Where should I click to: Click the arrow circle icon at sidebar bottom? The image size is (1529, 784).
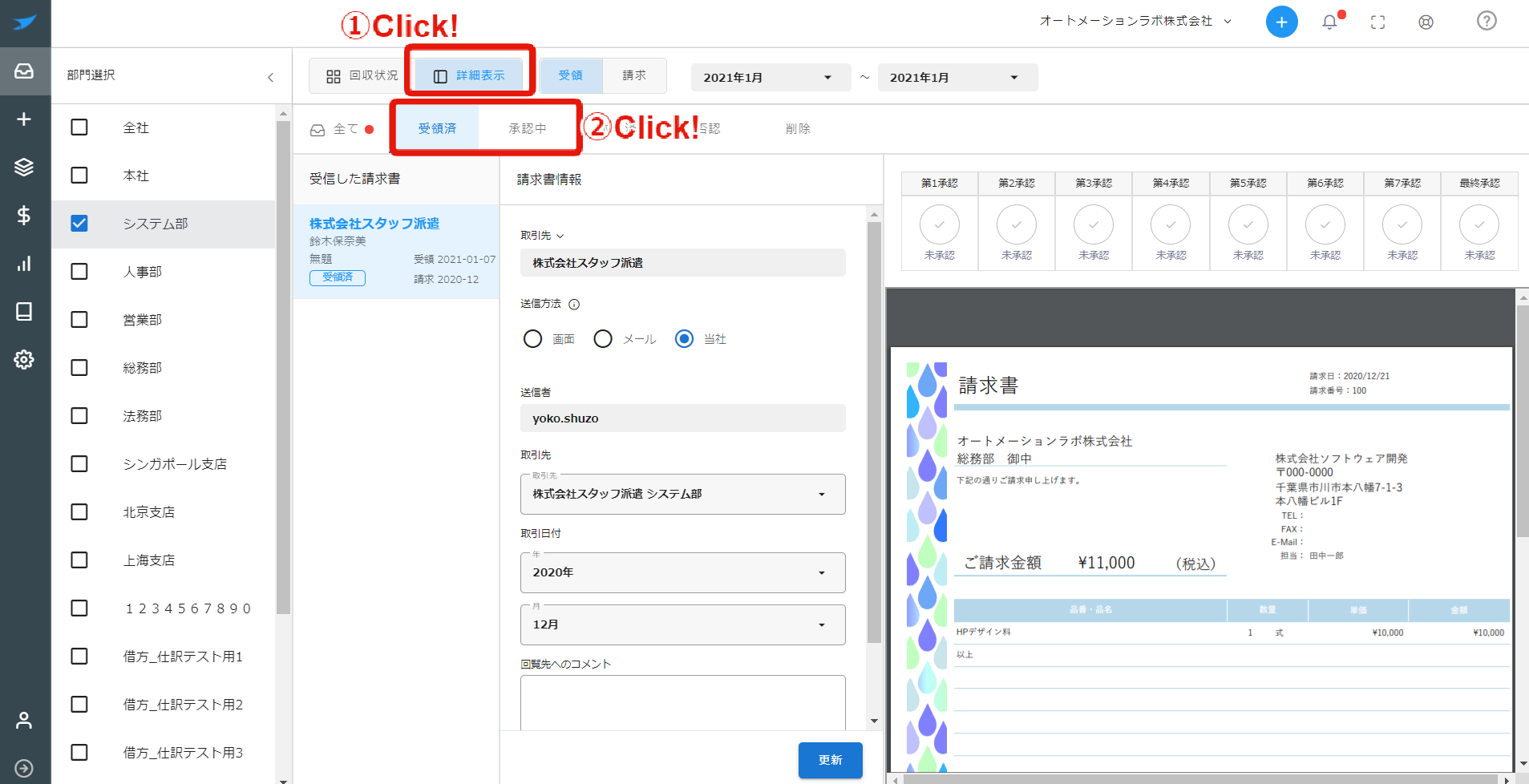[24, 768]
